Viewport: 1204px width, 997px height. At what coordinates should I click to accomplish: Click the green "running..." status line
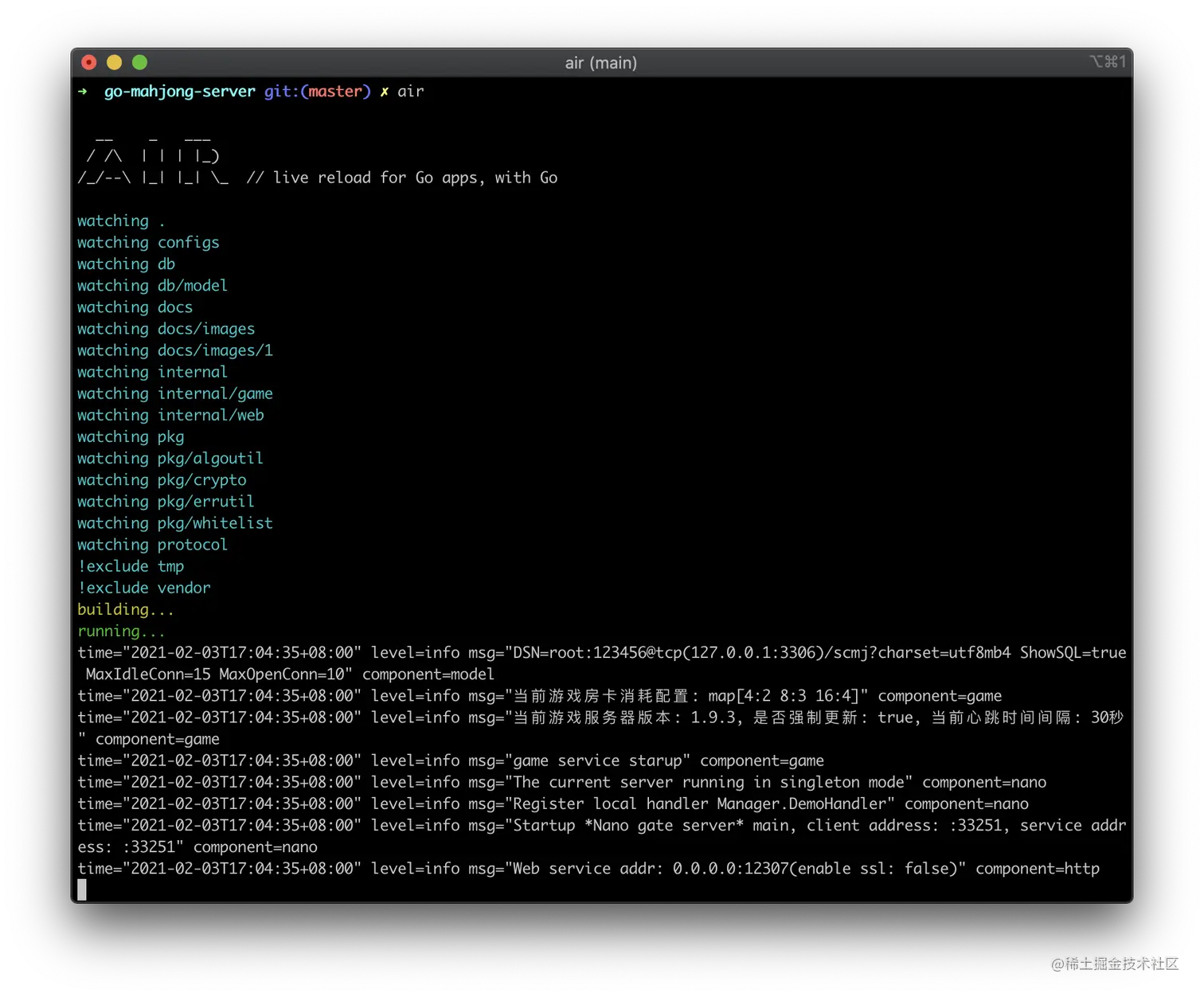coord(122,631)
